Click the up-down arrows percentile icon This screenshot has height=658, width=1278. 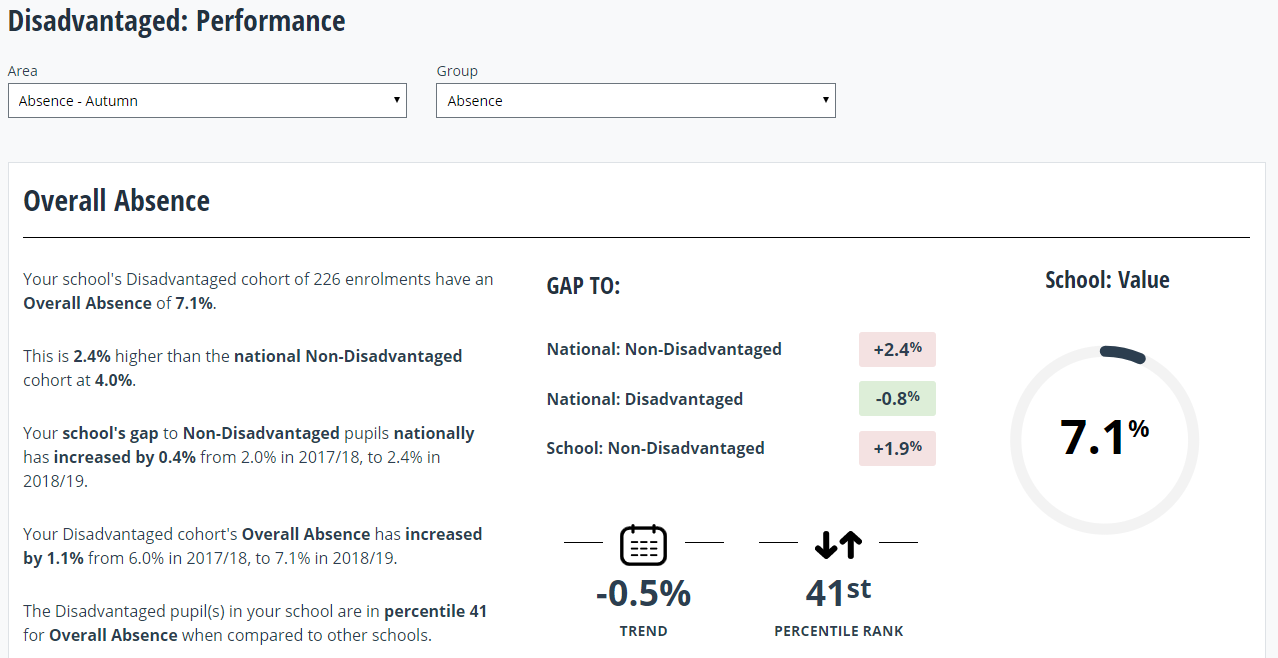[838, 544]
